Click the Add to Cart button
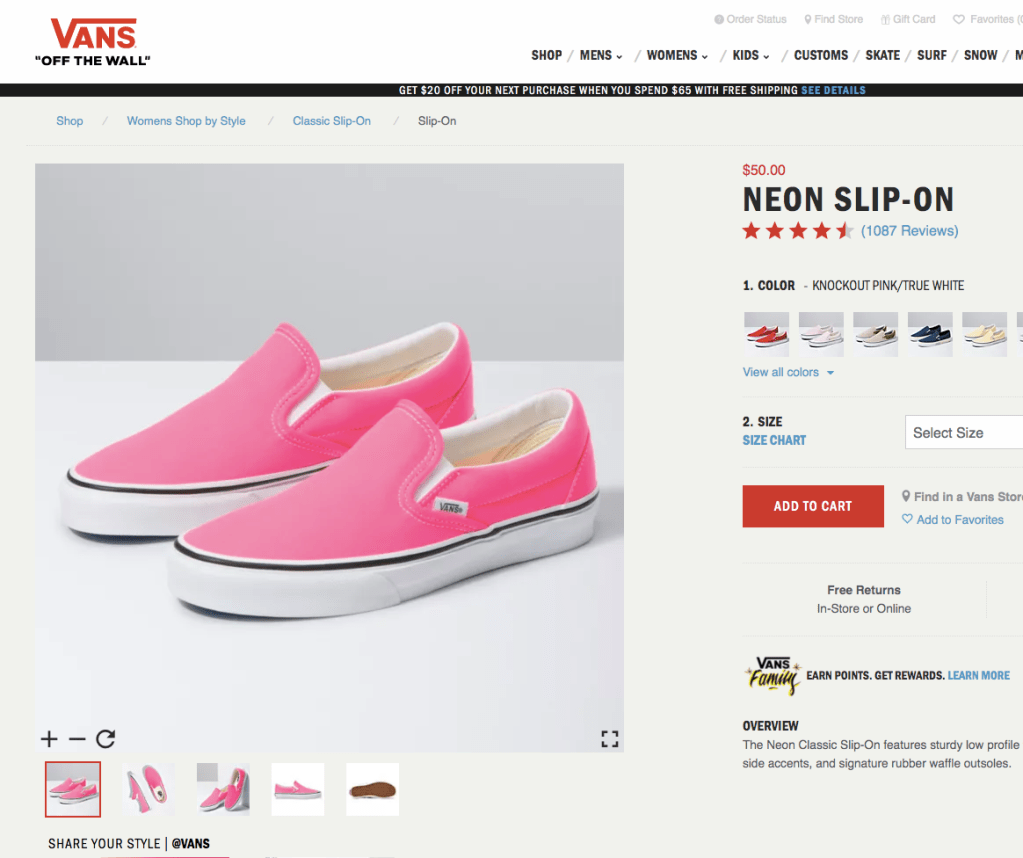 [813, 506]
